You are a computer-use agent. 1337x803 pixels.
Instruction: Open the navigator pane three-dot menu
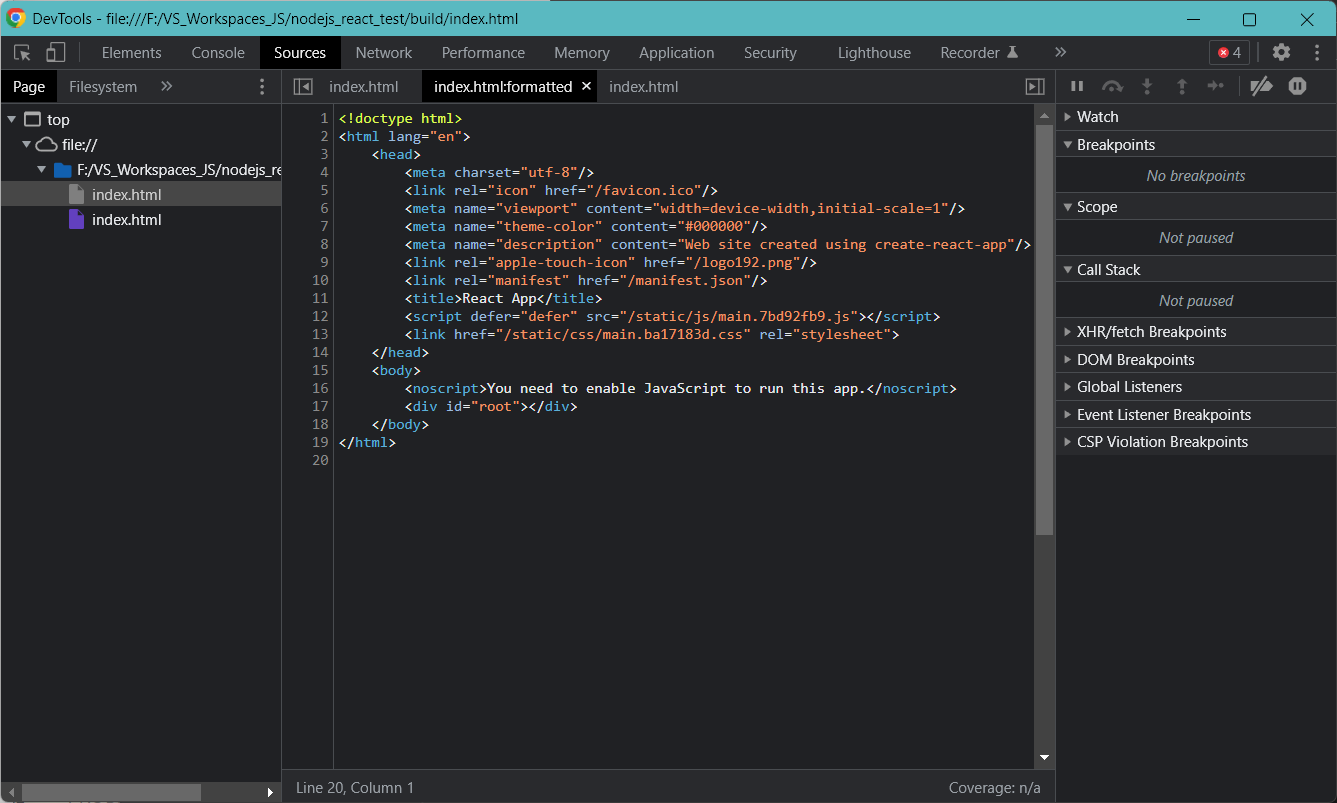click(262, 87)
